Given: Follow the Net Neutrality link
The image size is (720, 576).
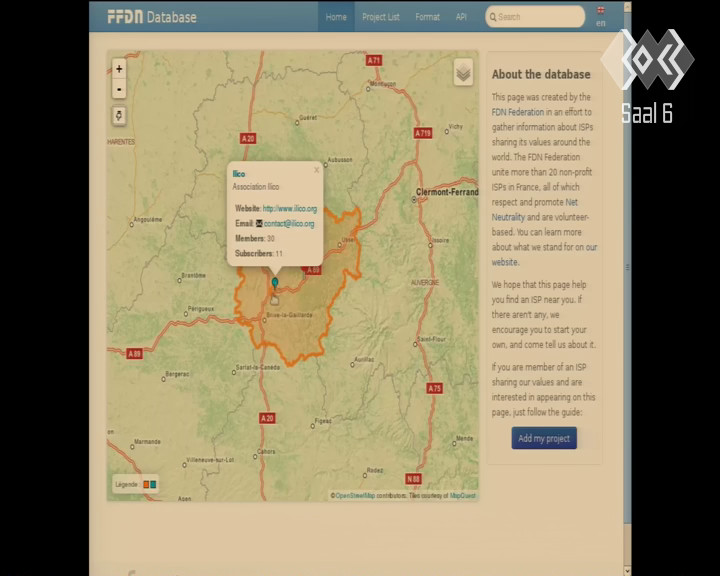Looking at the screenshot, I should click(535, 209).
